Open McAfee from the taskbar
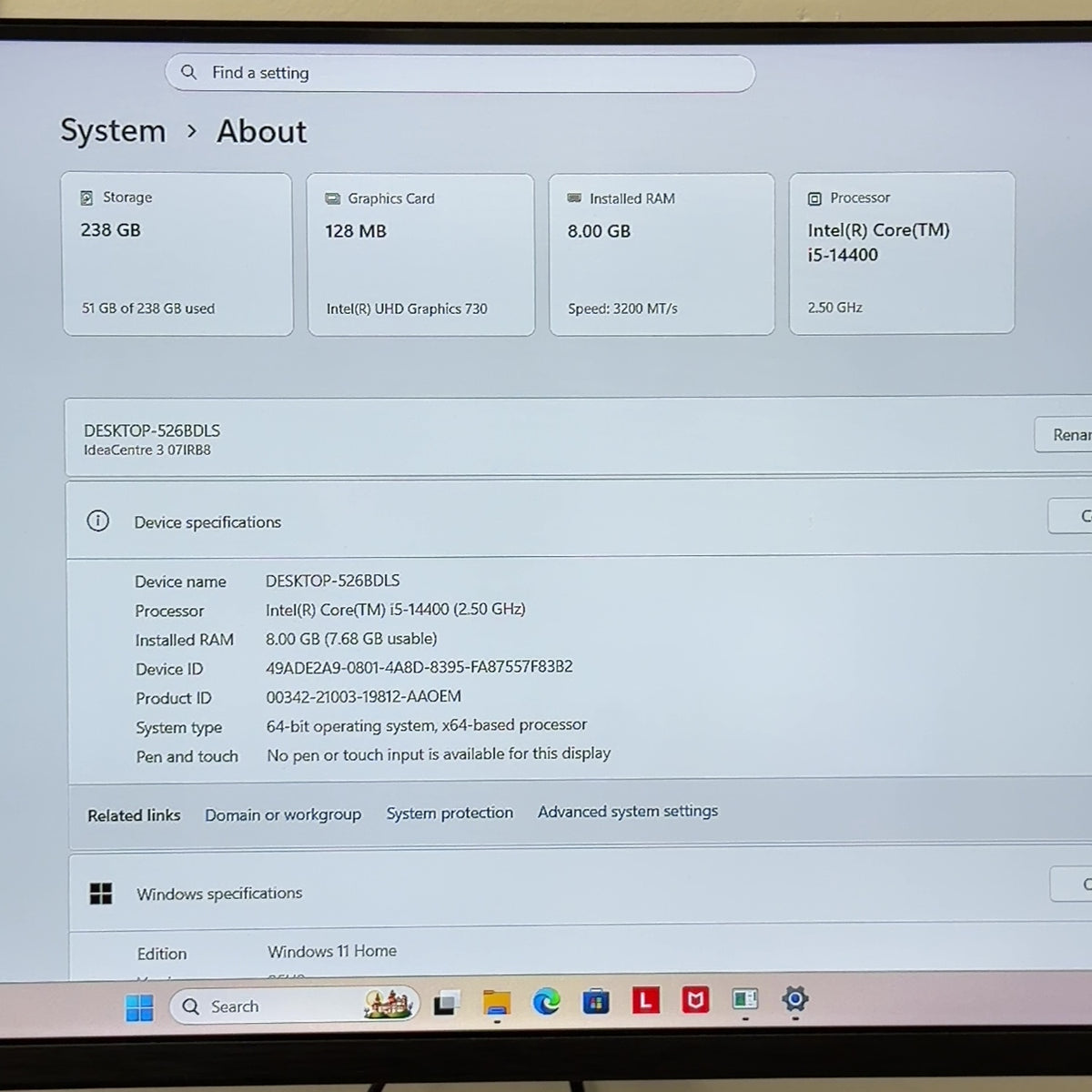The width and height of the screenshot is (1092, 1092). 696,1000
